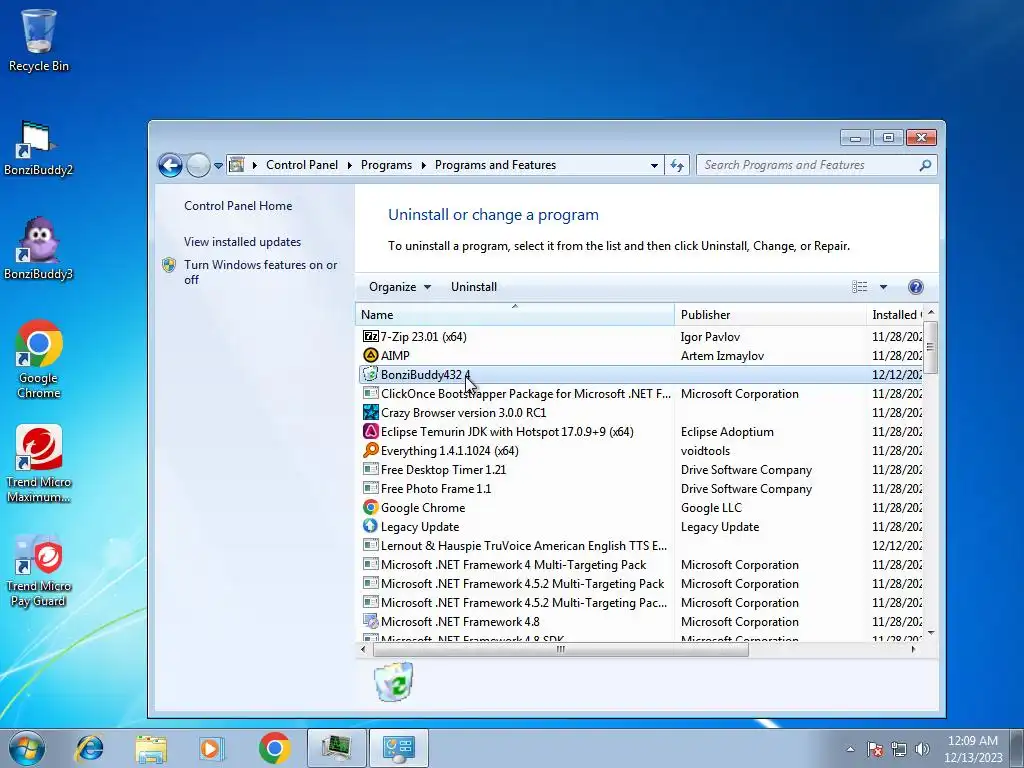
Task: Open the Recycle Bin desktop icon
Action: click(39, 40)
